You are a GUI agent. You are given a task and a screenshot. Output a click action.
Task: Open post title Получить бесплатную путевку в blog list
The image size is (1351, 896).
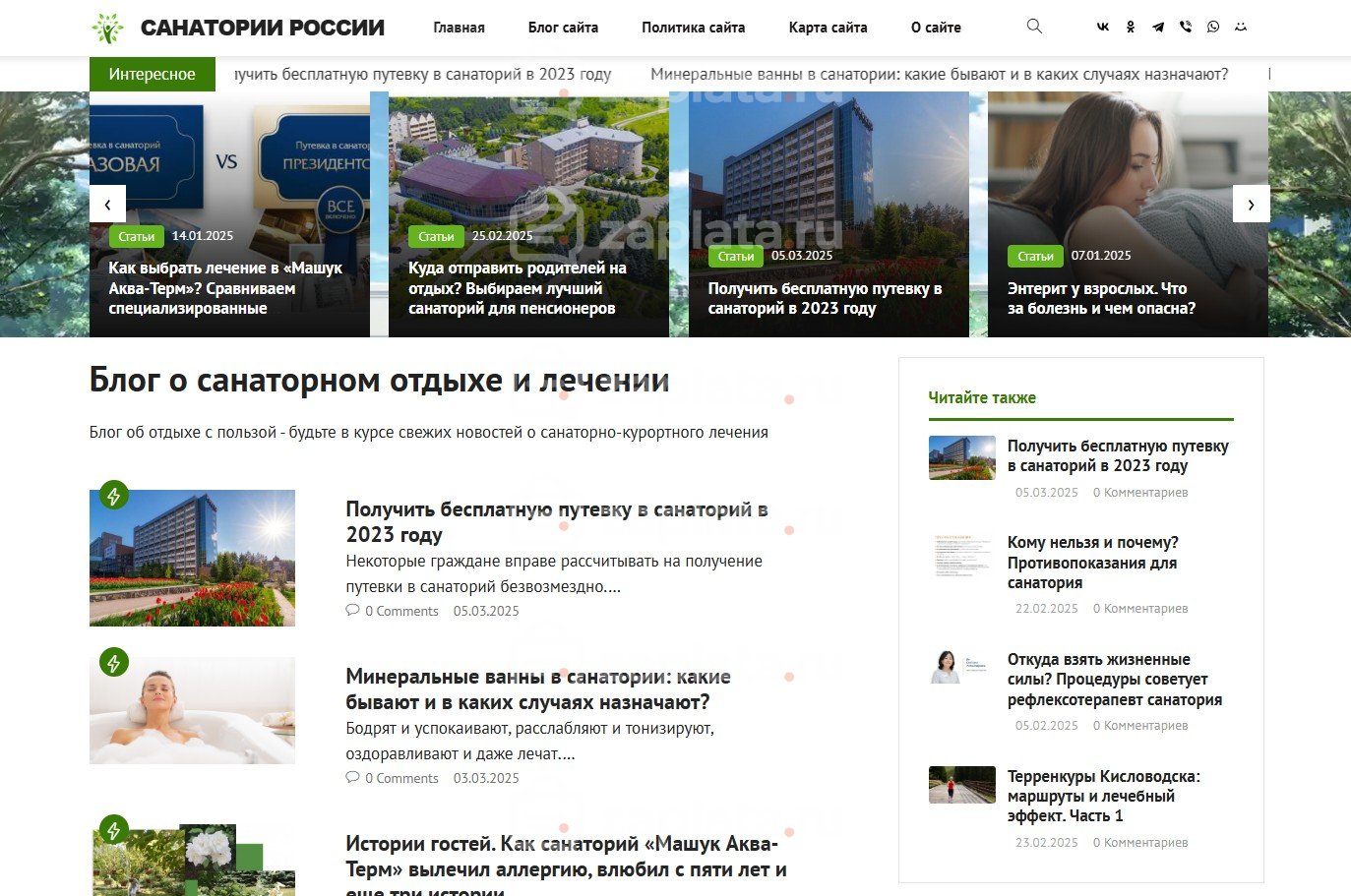pos(557,522)
